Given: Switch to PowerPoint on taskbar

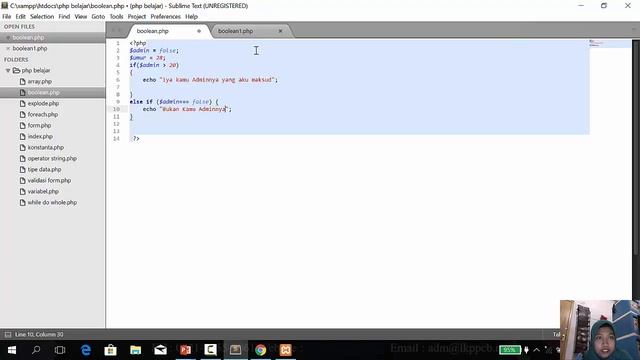Looking at the screenshot, I should [x=185, y=350].
